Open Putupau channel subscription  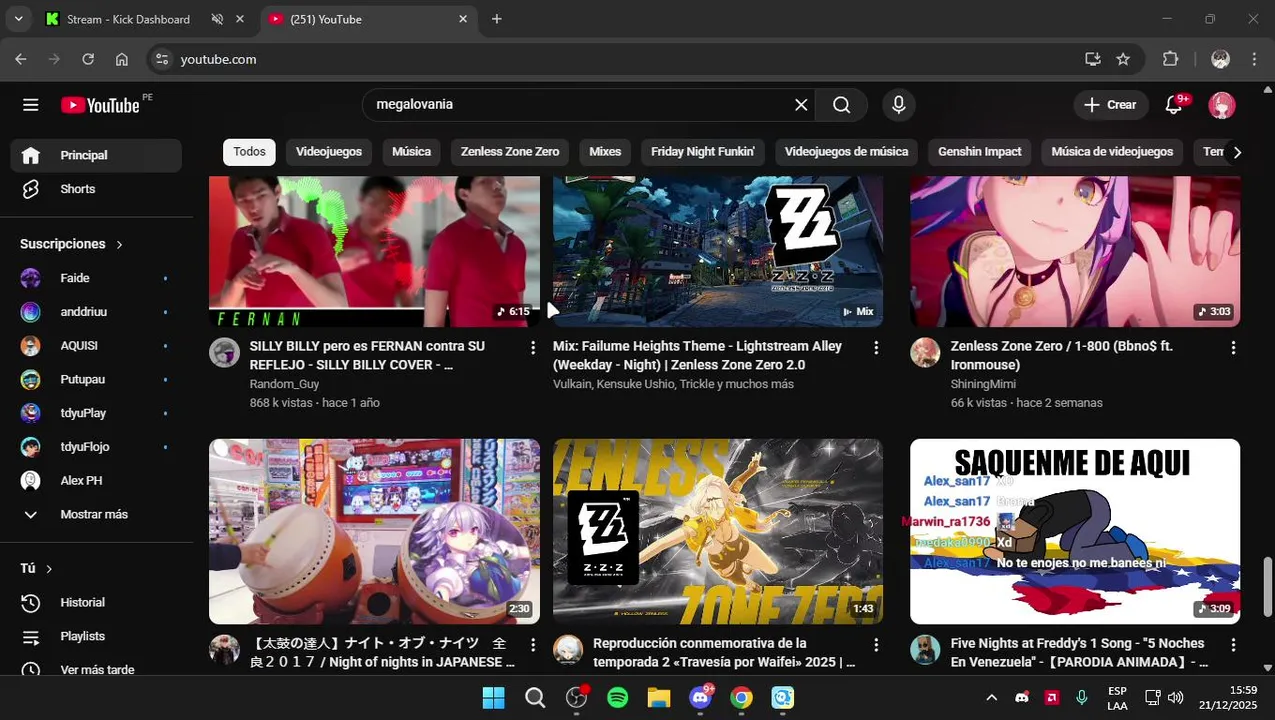(x=97, y=379)
